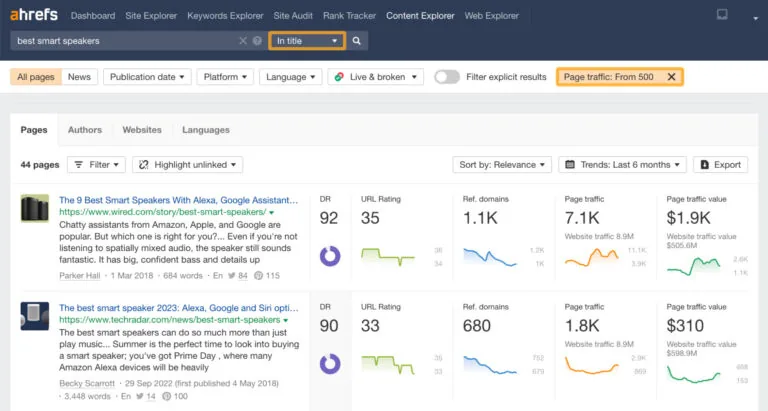Screen dimensions: 768x411
Task: Run search with magnifying glass button
Action: (x=357, y=41)
